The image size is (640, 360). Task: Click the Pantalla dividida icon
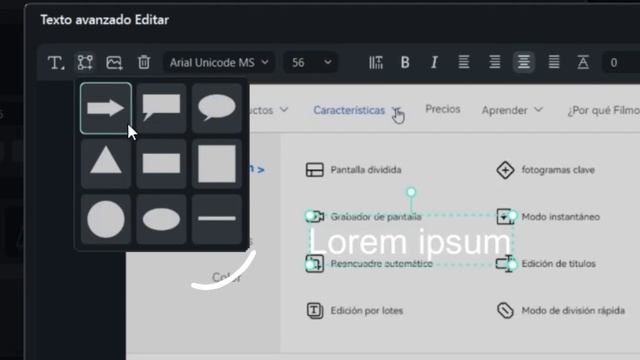click(x=315, y=170)
